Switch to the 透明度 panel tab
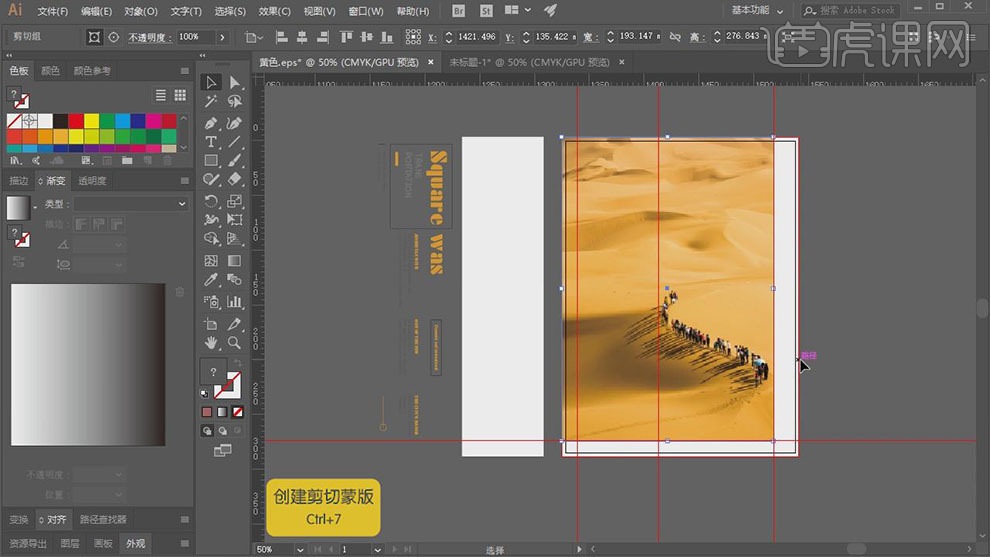Viewport: 990px width, 557px height. coord(92,181)
